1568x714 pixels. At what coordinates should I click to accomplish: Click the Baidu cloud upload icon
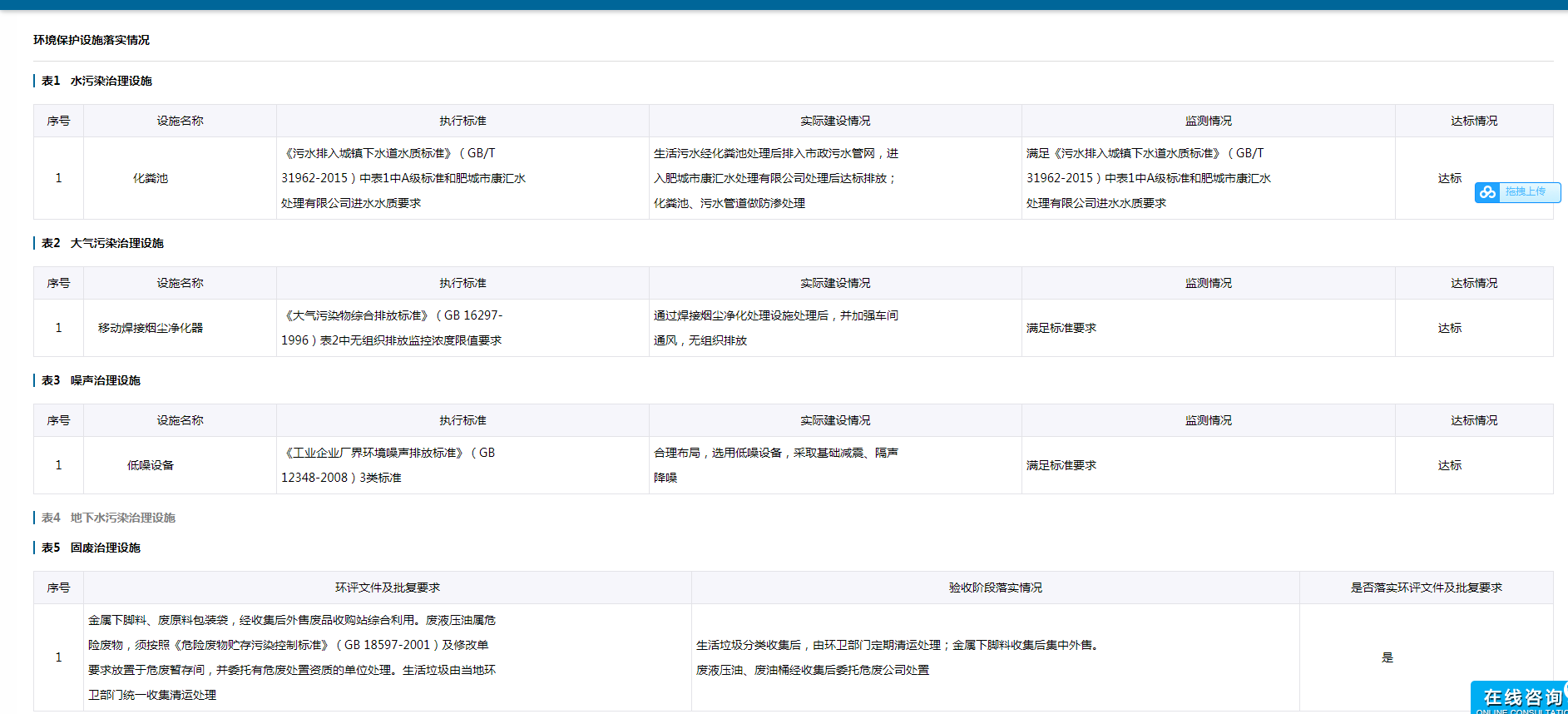tap(1487, 192)
